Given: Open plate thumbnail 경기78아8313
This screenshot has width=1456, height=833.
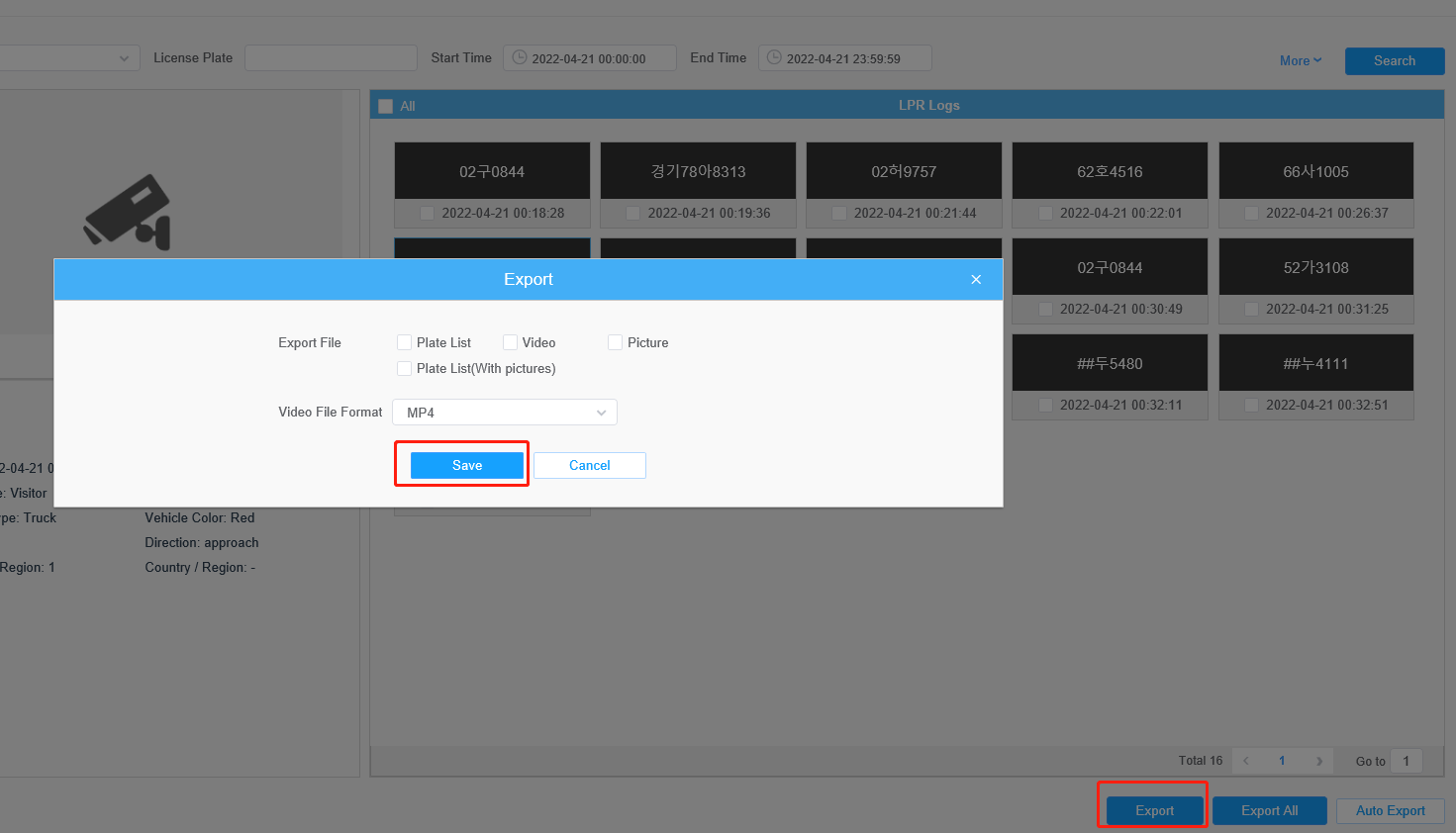Looking at the screenshot, I should click(x=698, y=171).
